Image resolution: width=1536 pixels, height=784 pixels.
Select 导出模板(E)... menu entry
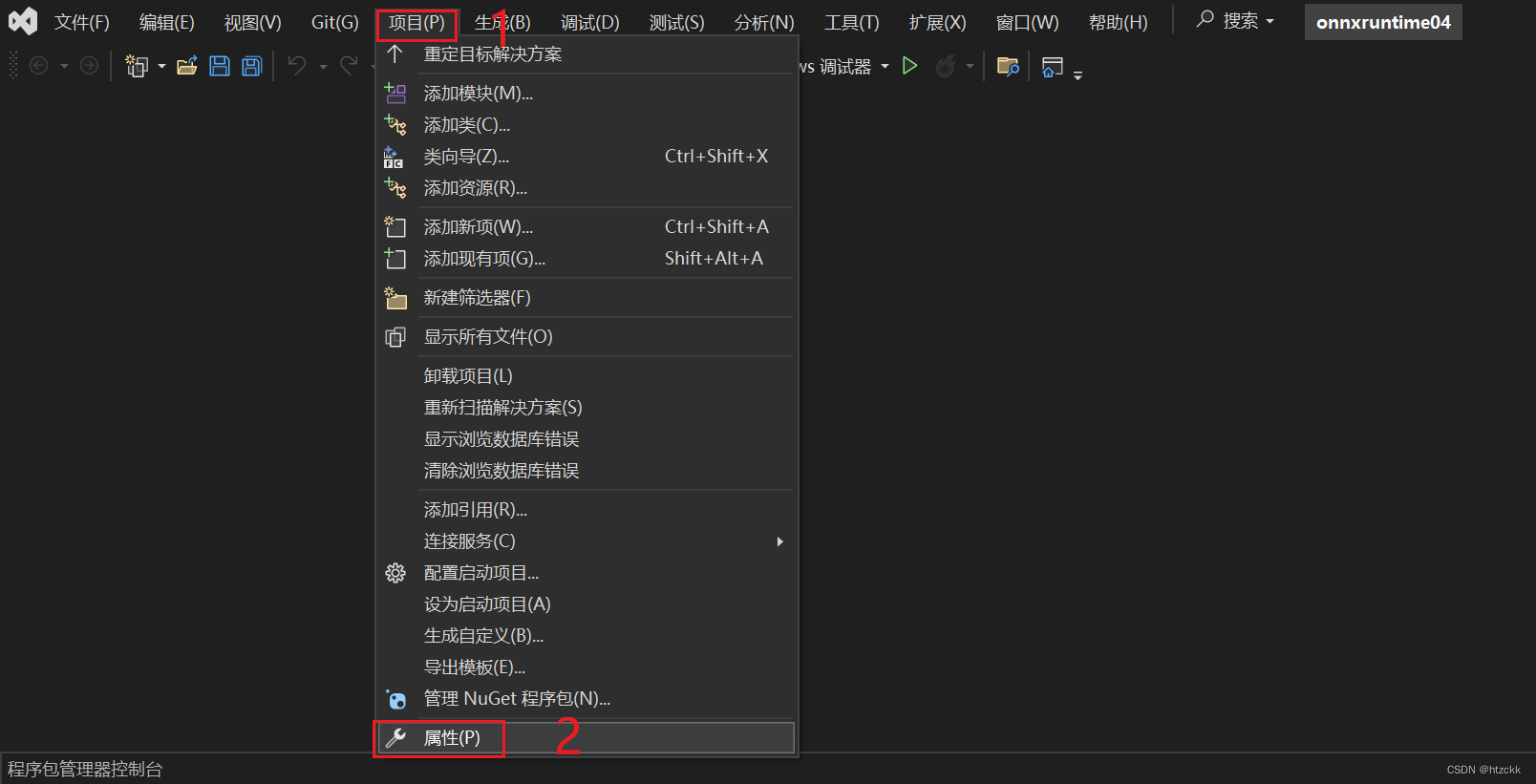click(586, 667)
